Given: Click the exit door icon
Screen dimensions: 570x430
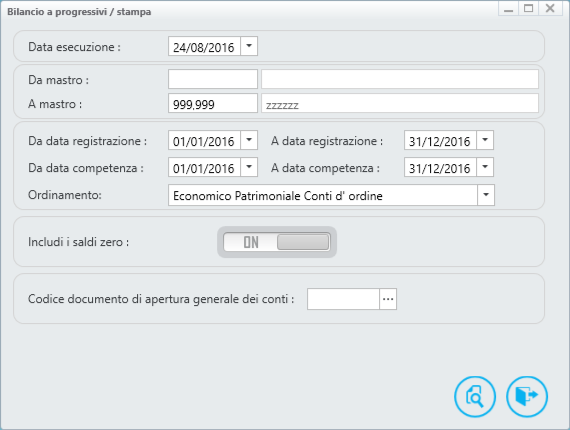Looking at the screenshot, I should [x=527, y=397].
